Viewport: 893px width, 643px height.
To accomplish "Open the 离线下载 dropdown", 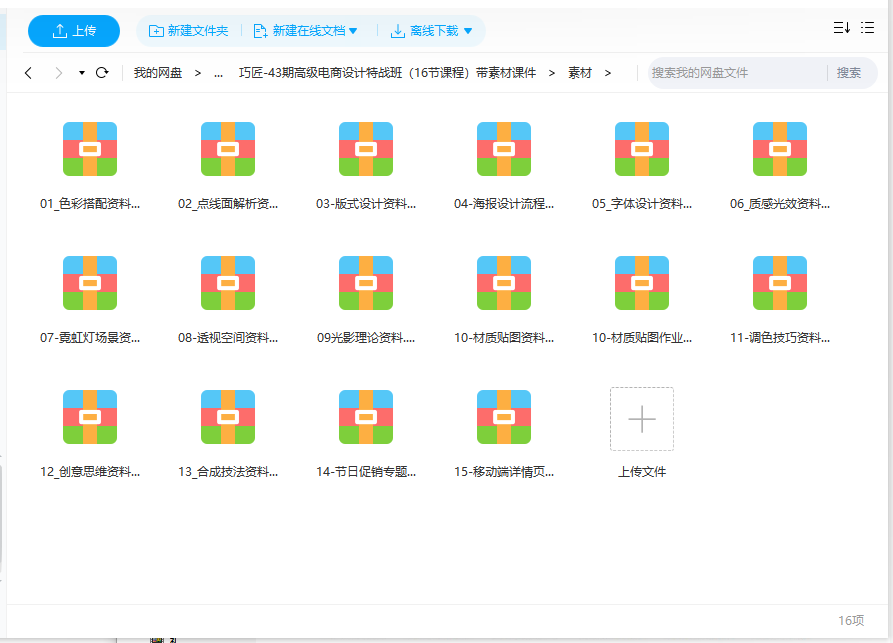I will tap(432, 31).
